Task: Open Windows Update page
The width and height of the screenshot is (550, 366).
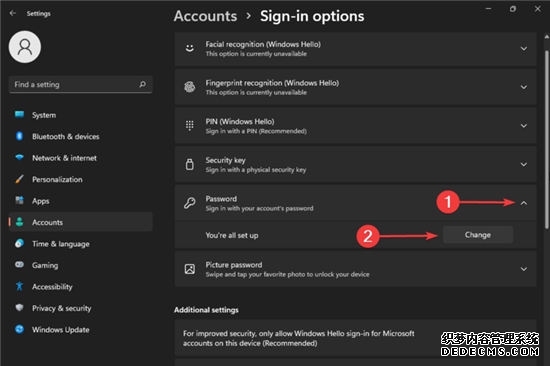Action: (x=81, y=330)
